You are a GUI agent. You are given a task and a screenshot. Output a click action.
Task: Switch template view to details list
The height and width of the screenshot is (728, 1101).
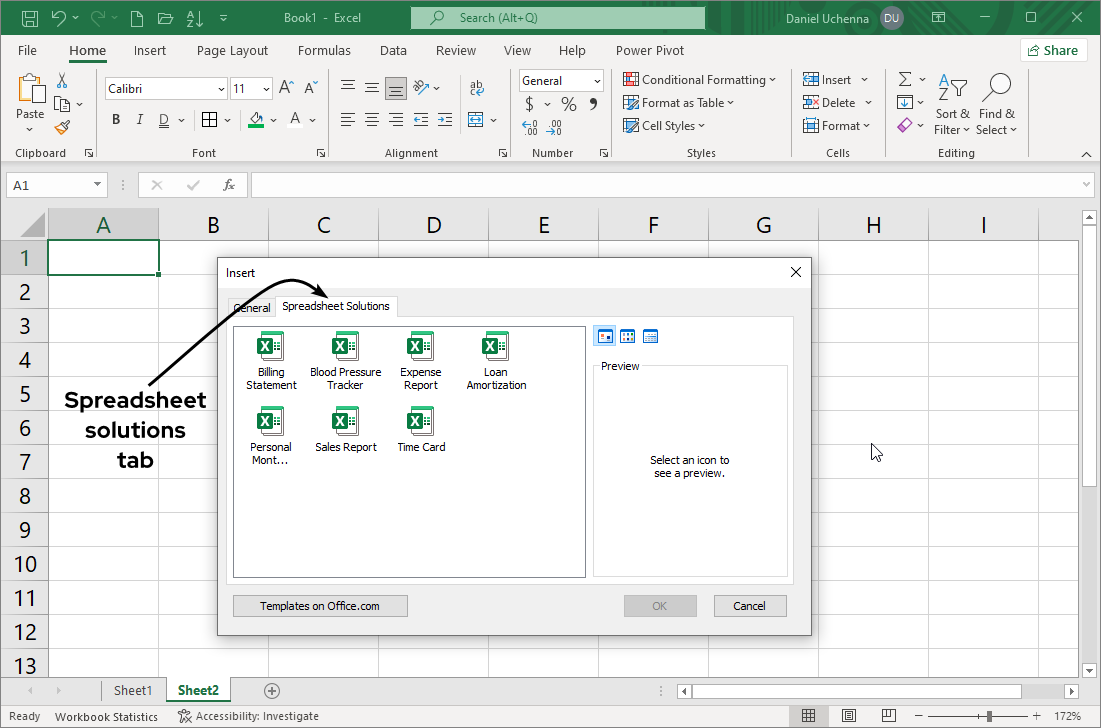click(x=650, y=336)
